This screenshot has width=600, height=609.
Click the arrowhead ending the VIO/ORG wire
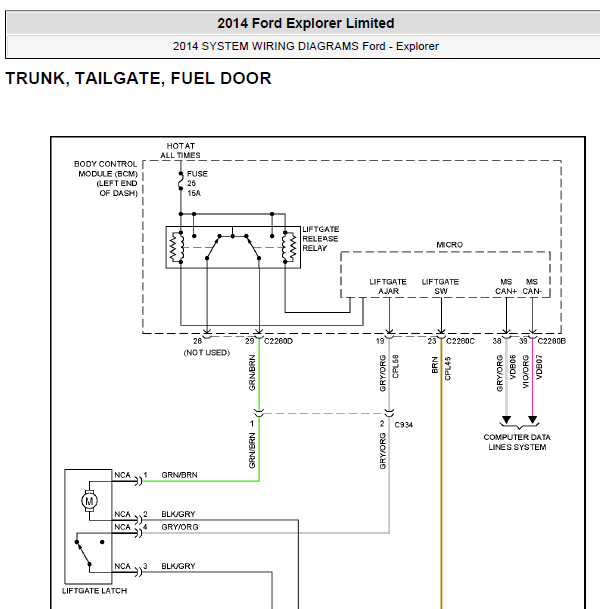532,420
